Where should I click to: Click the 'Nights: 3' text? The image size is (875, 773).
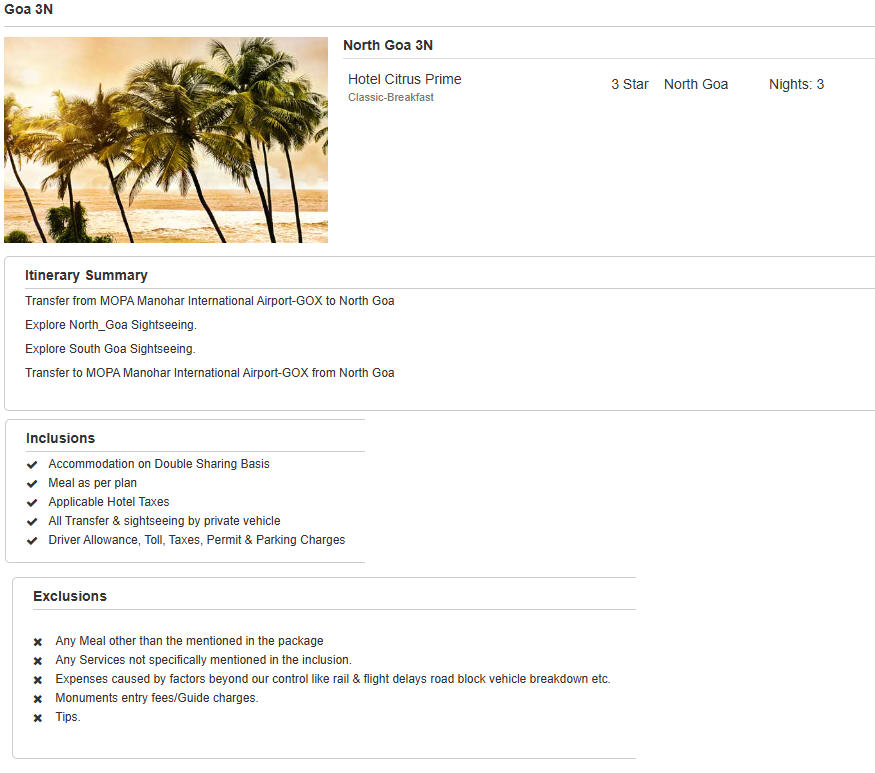(x=796, y=84)
